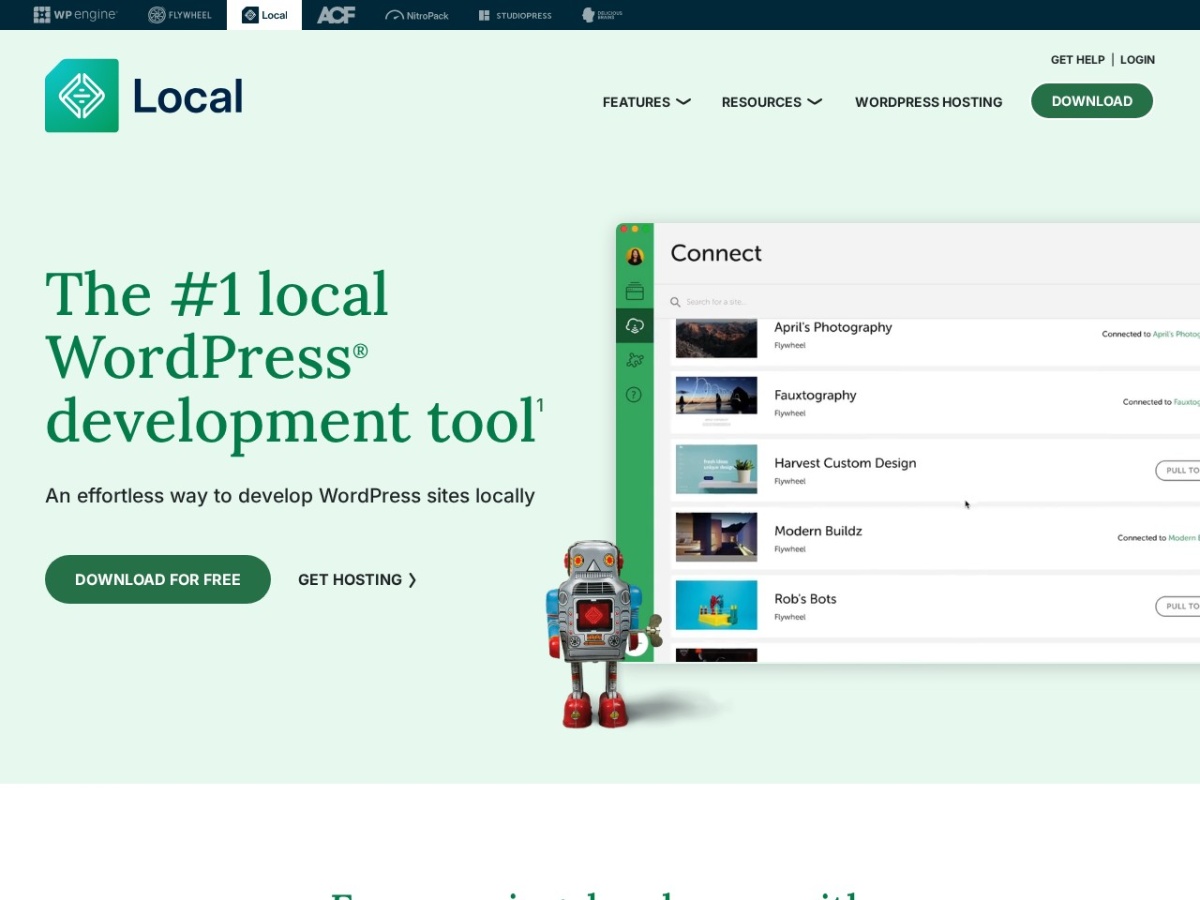Select the 'Harvest Custom Design' site name
This screenshot has height=900, width=1200.
point(845,463)
